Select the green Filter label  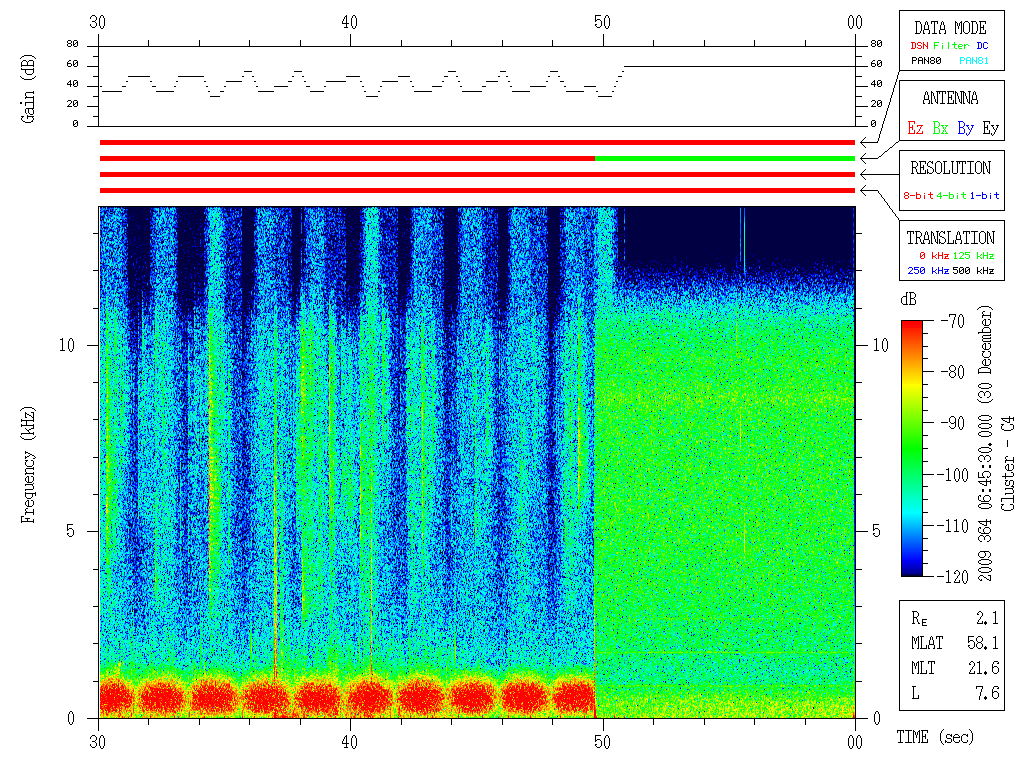[951, 46]
